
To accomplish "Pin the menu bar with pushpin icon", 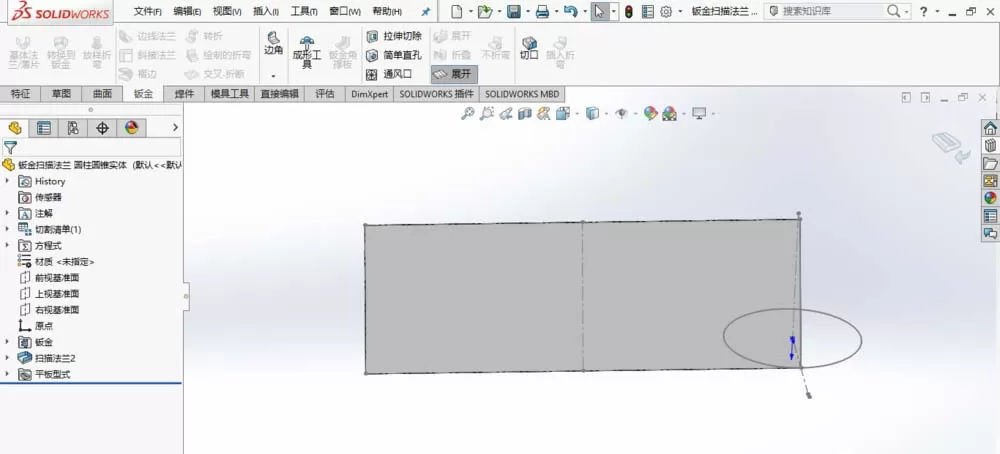I will tap(426, 11).
